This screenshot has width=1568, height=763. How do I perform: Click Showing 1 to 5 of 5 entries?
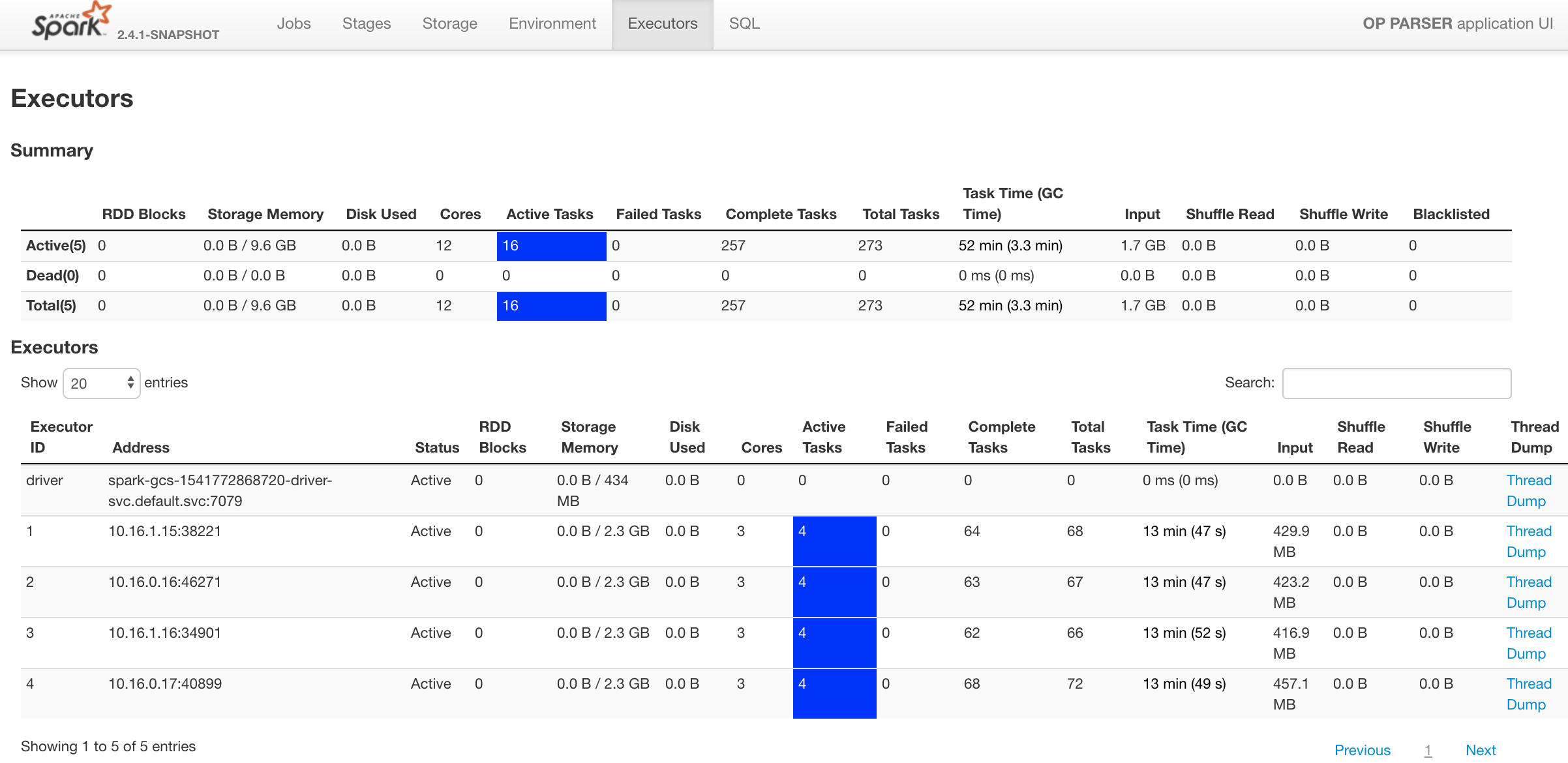click(108, 747)
